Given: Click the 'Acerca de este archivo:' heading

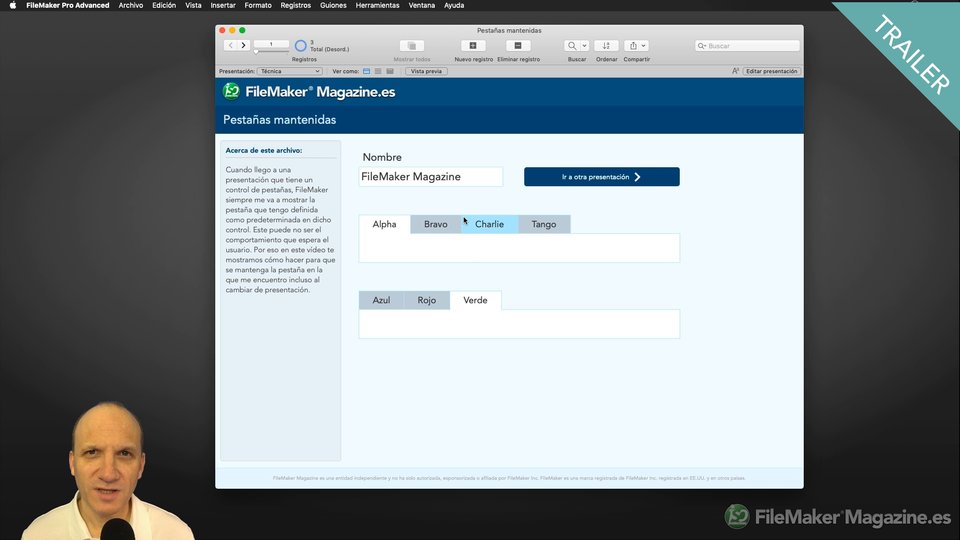Looking at the screenshot, I should 264,150.
